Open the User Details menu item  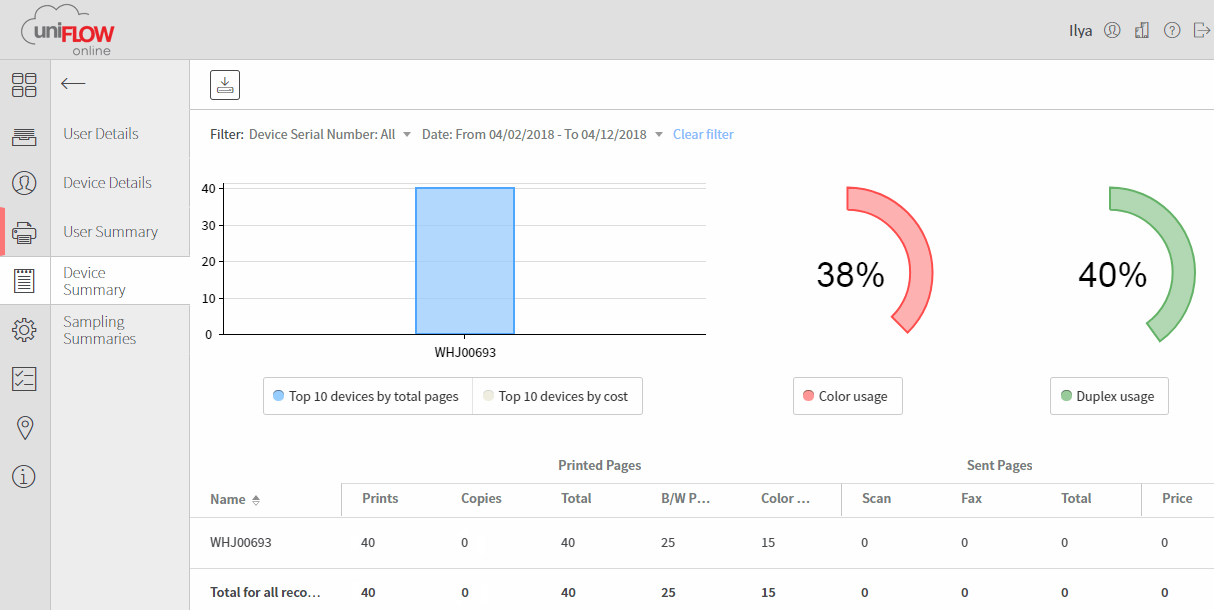click(x=101, y=134)
